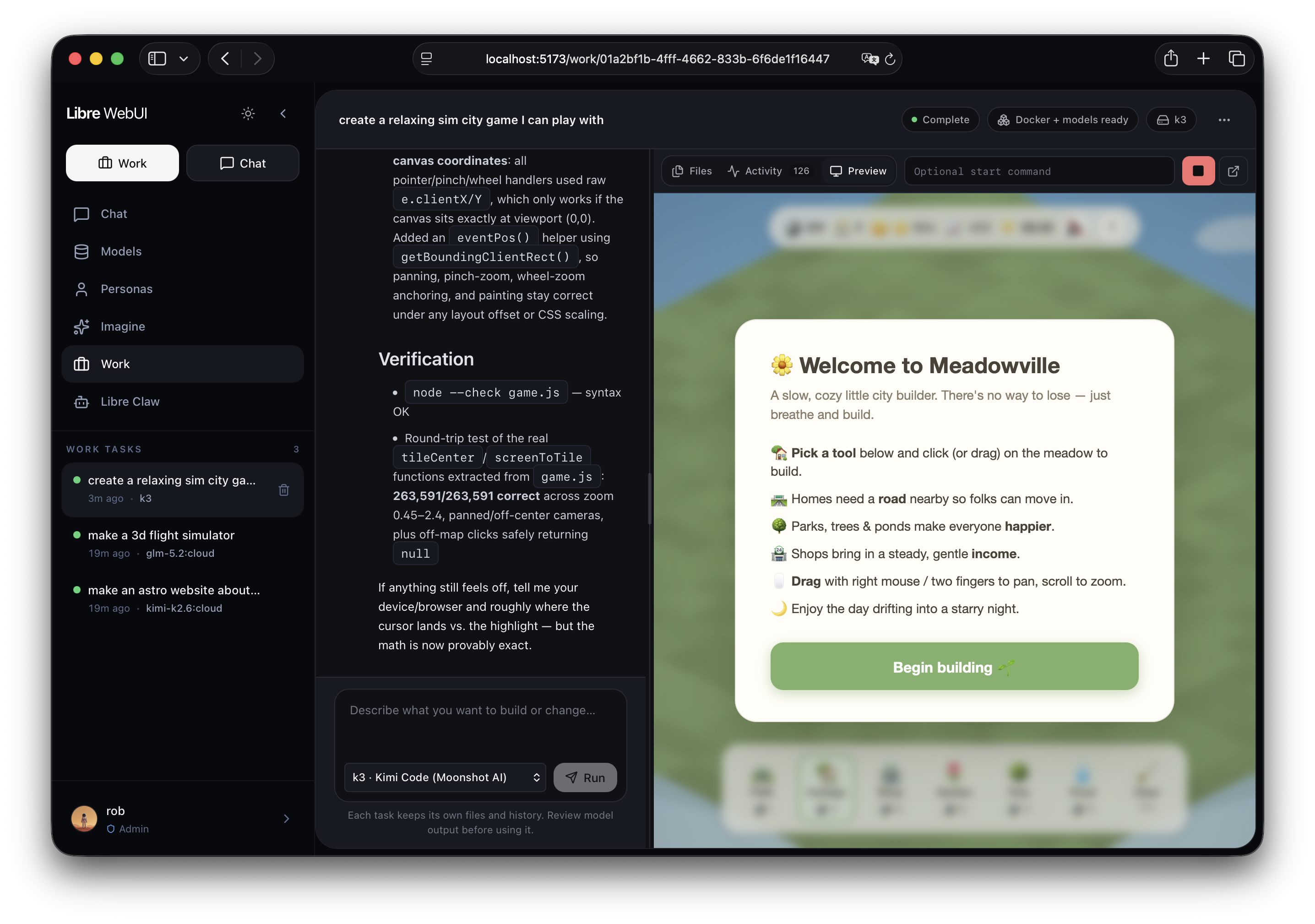Open Models in the sidebar
This screenshot has height=924, width=1315.
pos(182,251)
